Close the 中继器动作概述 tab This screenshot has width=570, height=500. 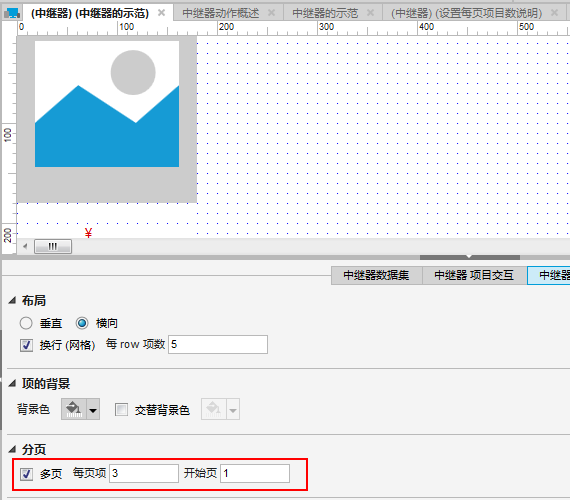click(271, 13)
